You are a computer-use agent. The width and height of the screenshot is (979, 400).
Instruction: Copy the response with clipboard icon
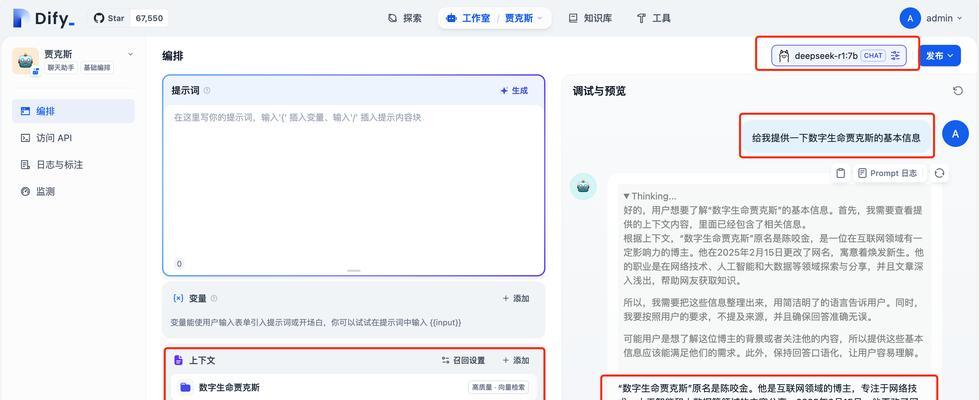pos(840,173)
